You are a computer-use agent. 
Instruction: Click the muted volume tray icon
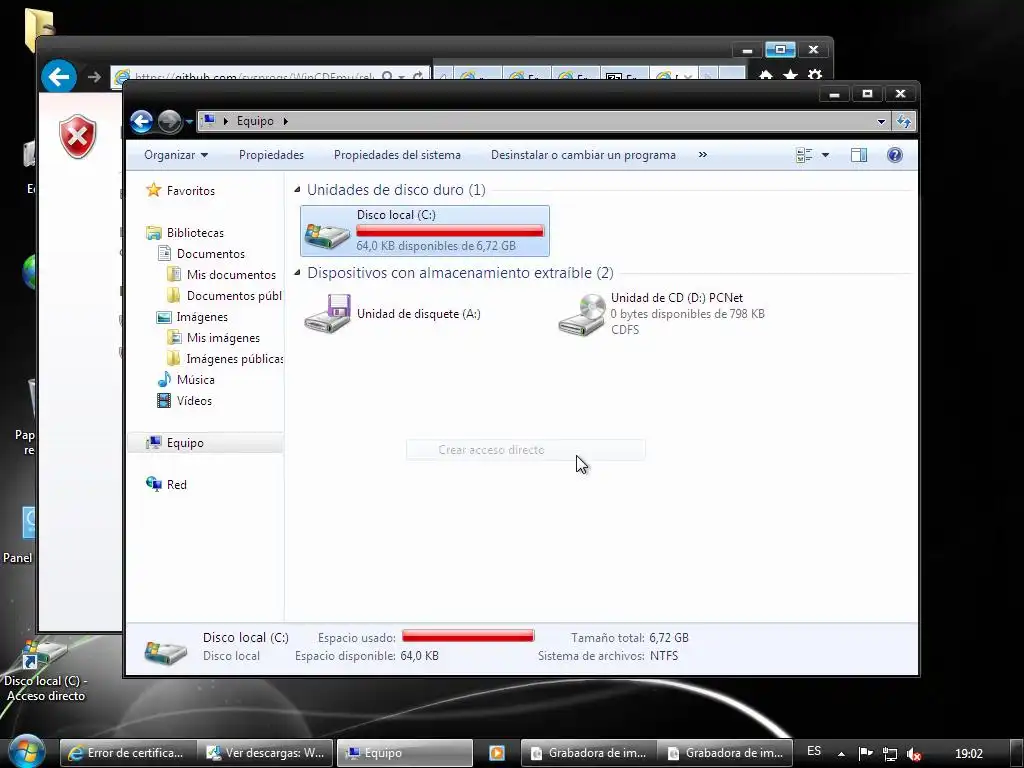914,754
